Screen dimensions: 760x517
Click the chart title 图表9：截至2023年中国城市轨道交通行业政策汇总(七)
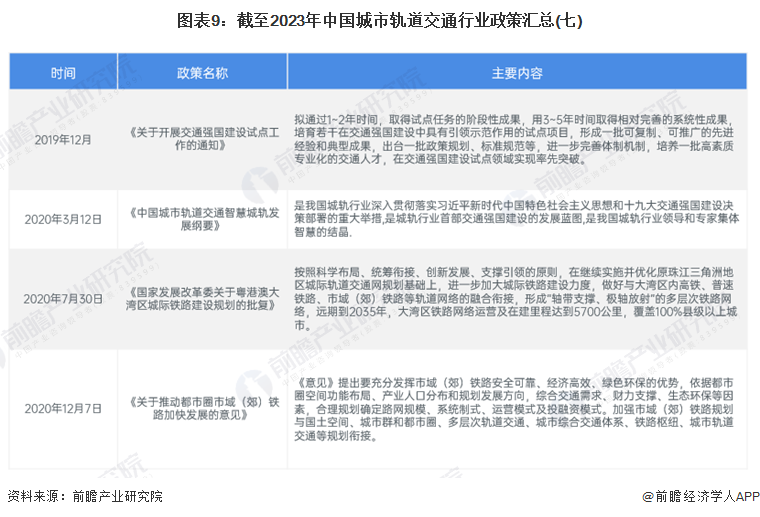point(380,20)
